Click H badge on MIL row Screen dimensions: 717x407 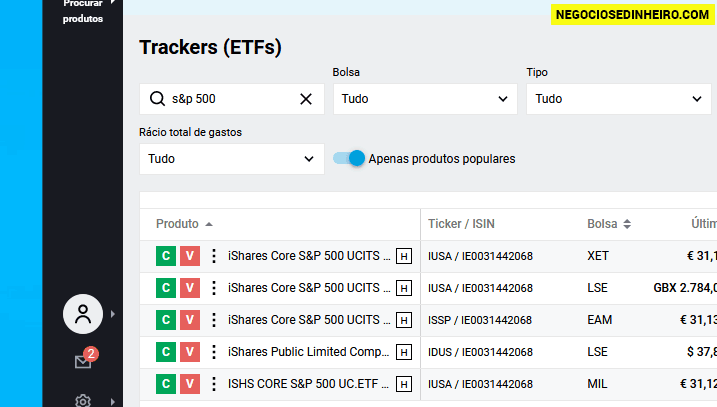(404, 384)
